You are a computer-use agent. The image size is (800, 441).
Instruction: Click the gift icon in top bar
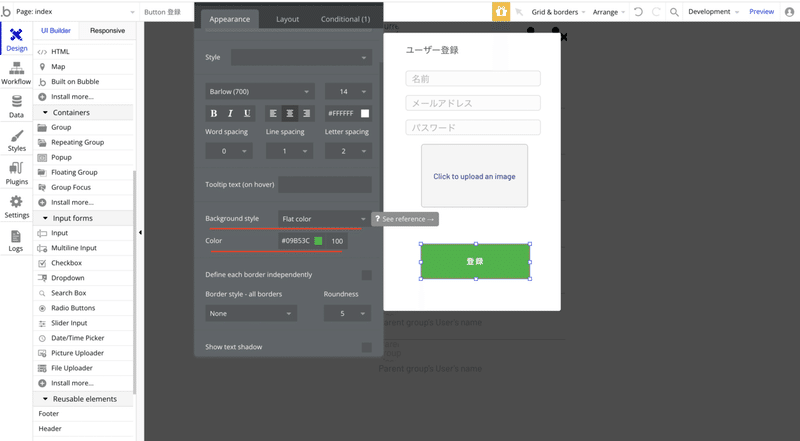(x=501, y=11)
